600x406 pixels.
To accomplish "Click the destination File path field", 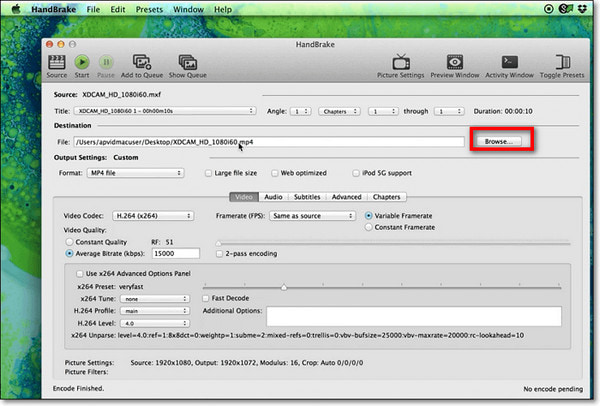I will 269,142.
